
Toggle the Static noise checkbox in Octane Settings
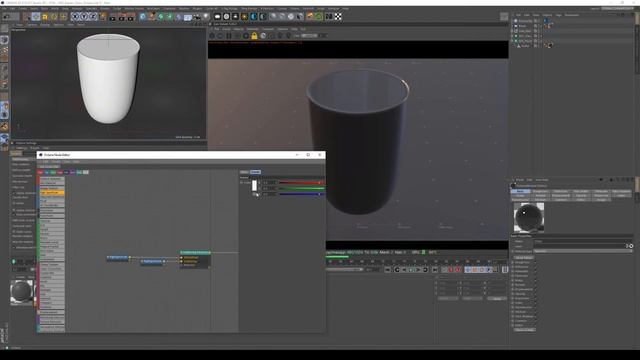pyautogui.click(x=13, y=231)
